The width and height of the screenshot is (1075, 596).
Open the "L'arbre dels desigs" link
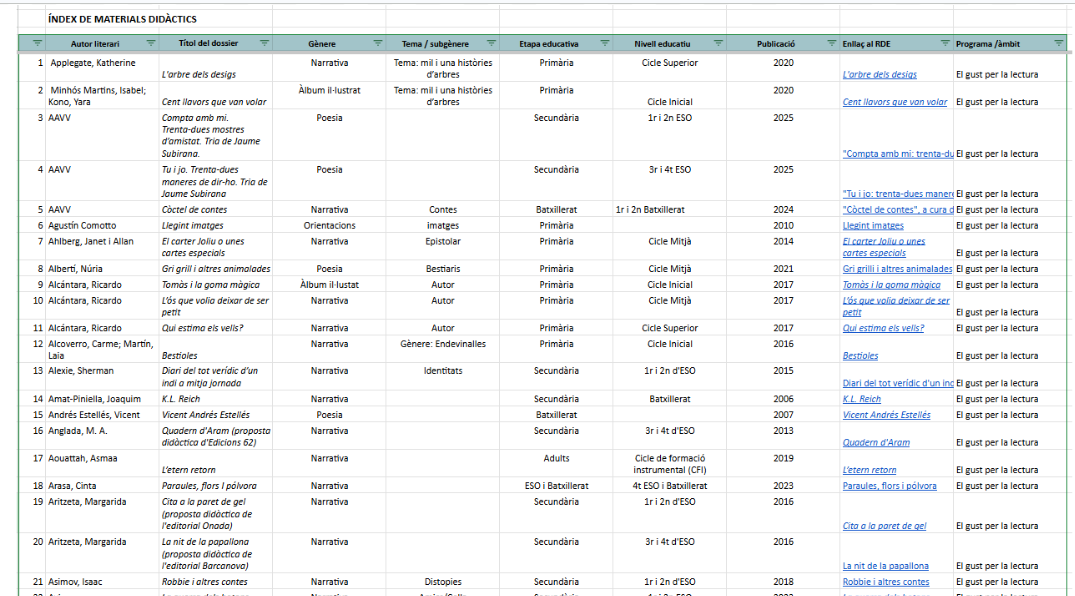click(x=879, y=75)
